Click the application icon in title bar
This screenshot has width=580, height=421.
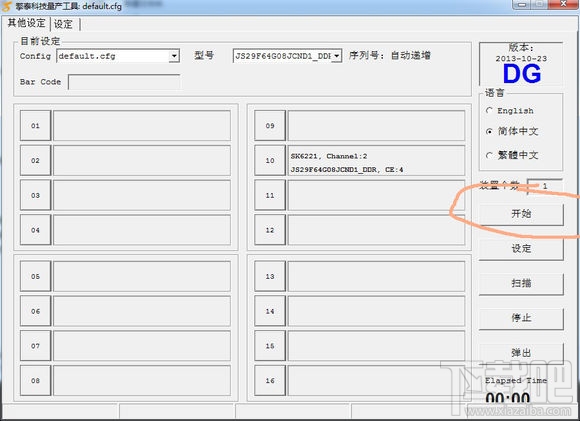tap(7, 6)
